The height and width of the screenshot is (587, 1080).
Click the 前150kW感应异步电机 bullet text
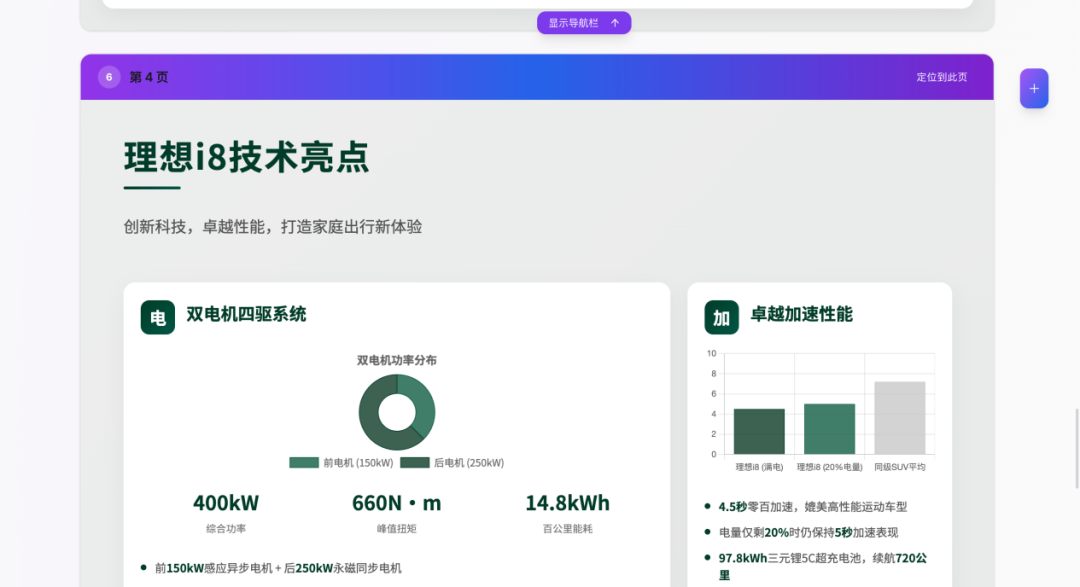click(x=278, y=568)
